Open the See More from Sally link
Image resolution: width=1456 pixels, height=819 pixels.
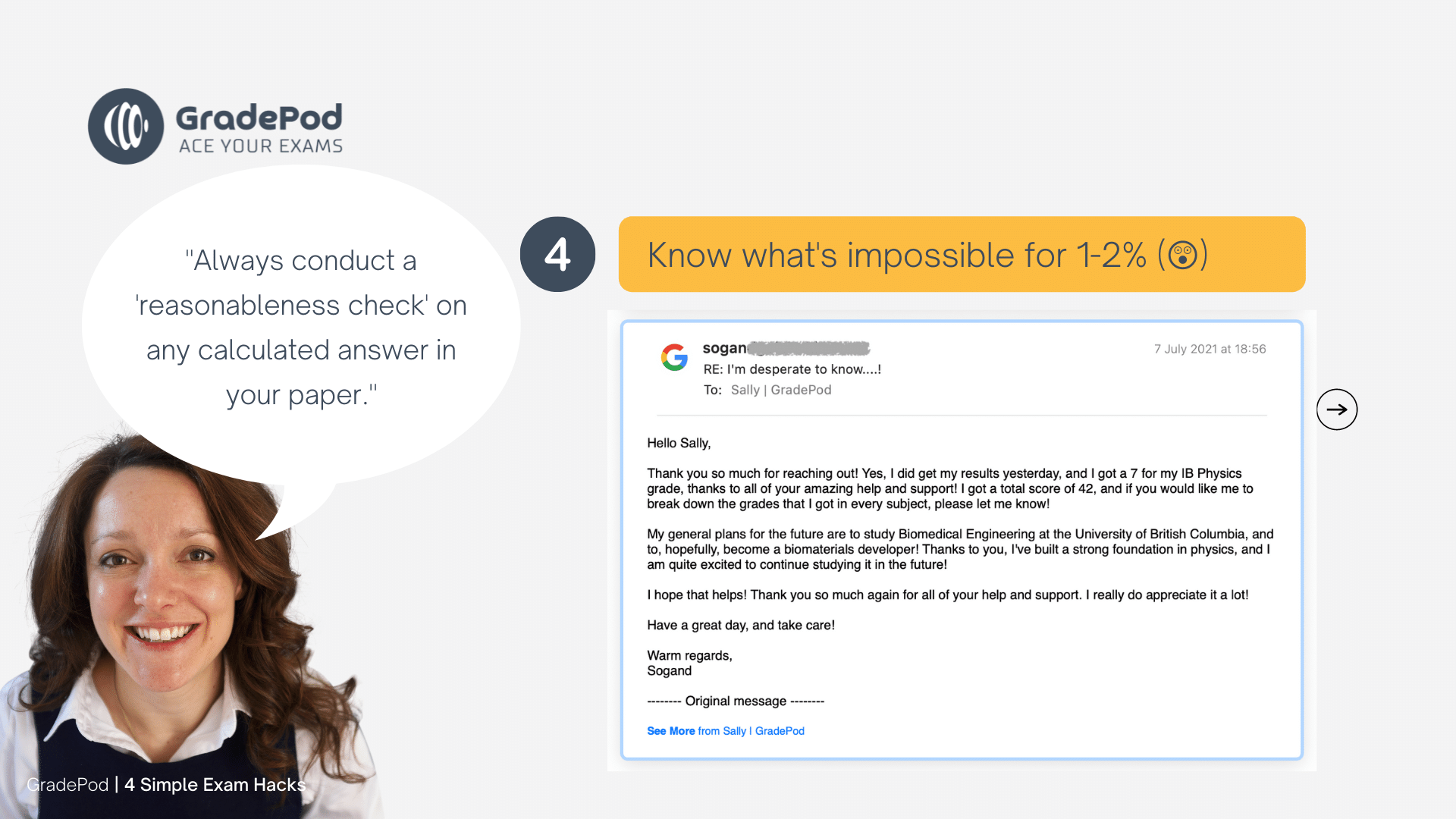pos(726,731)
